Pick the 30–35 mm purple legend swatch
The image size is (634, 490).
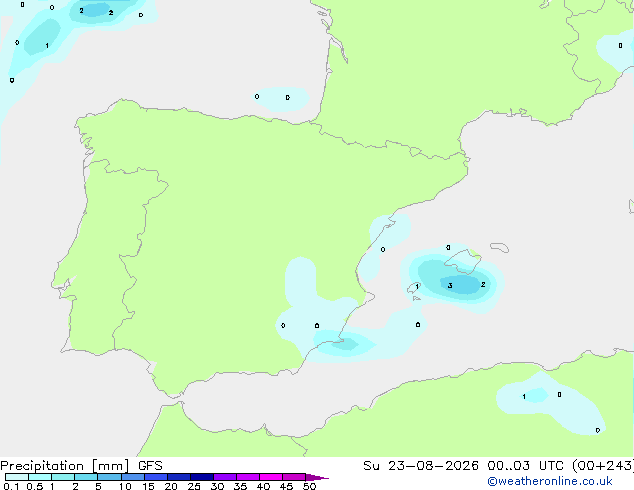[225, 477]
